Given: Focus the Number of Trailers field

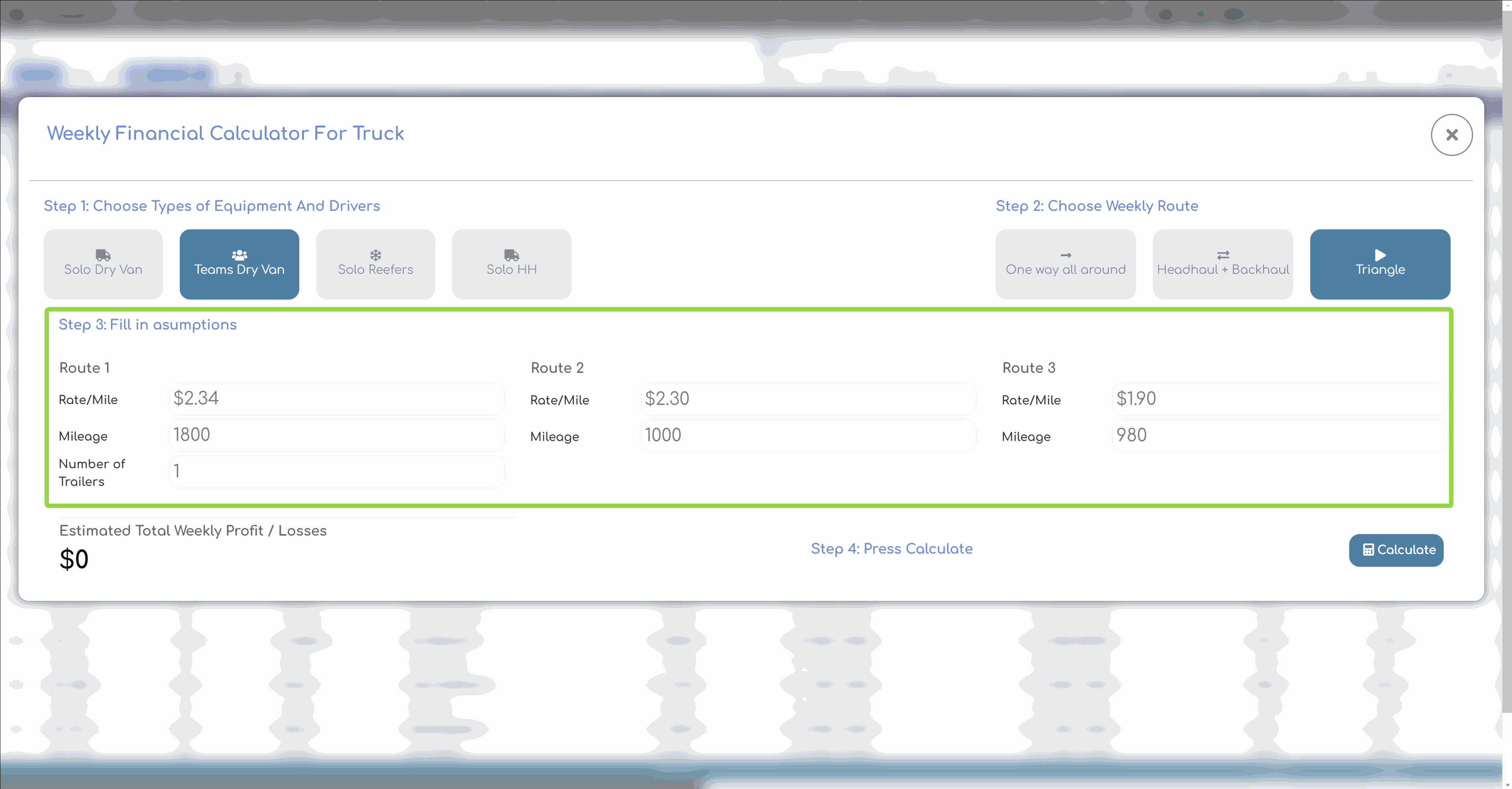Looking at the screenshot, I should click(336, 471).
